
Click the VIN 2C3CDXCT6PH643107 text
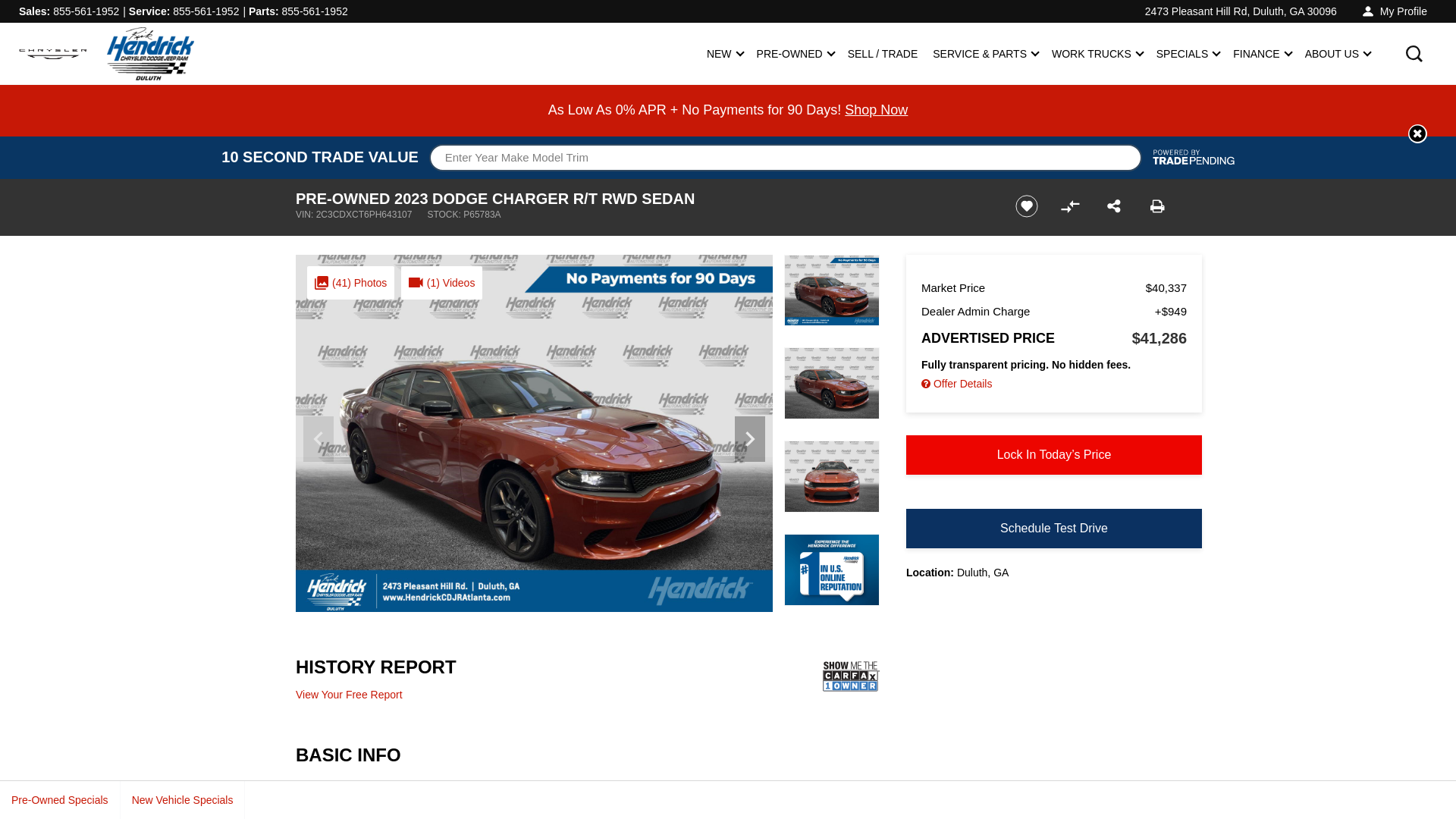coord(354,215)
